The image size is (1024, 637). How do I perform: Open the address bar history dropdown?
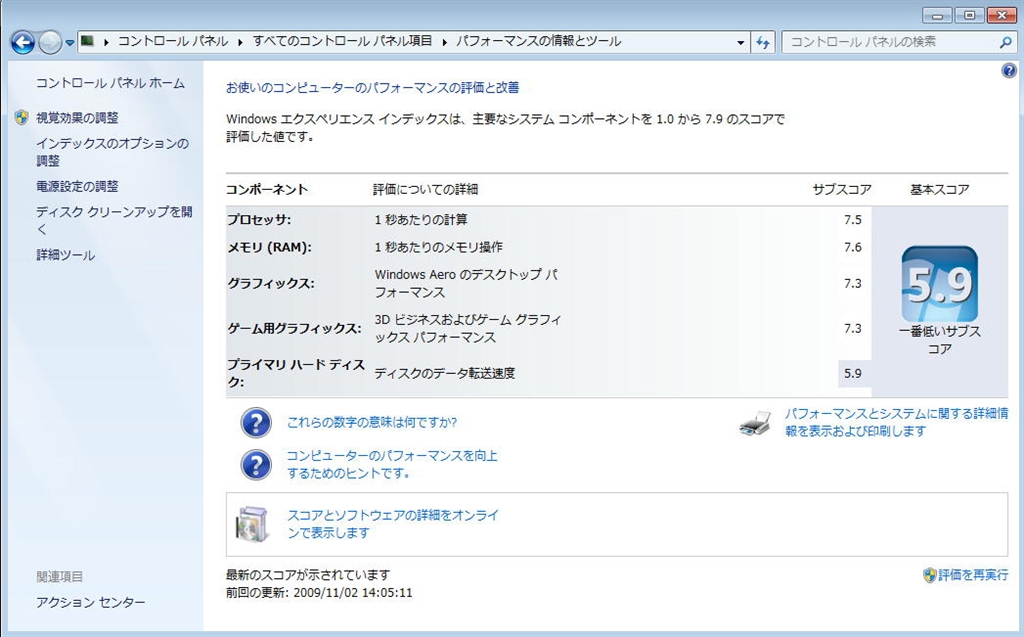[x=740, y=42]
